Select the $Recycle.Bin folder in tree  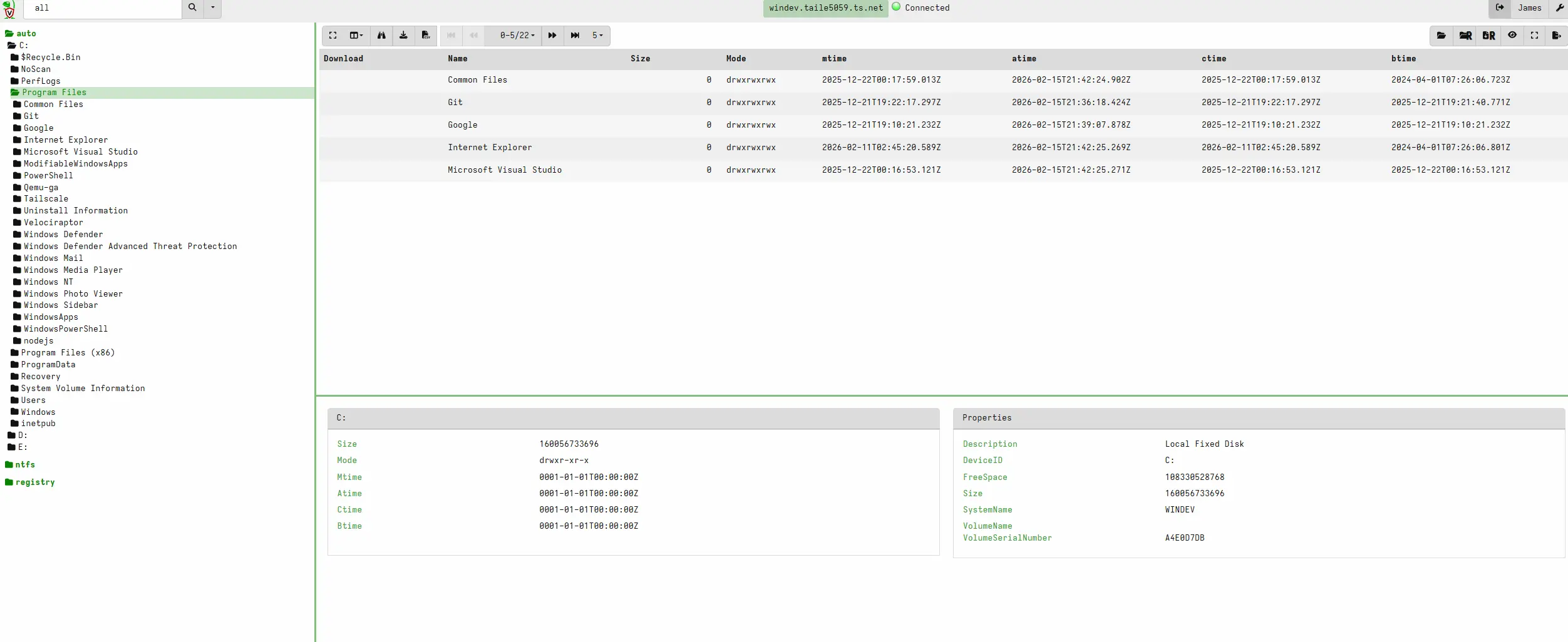(x=46, y=58)
